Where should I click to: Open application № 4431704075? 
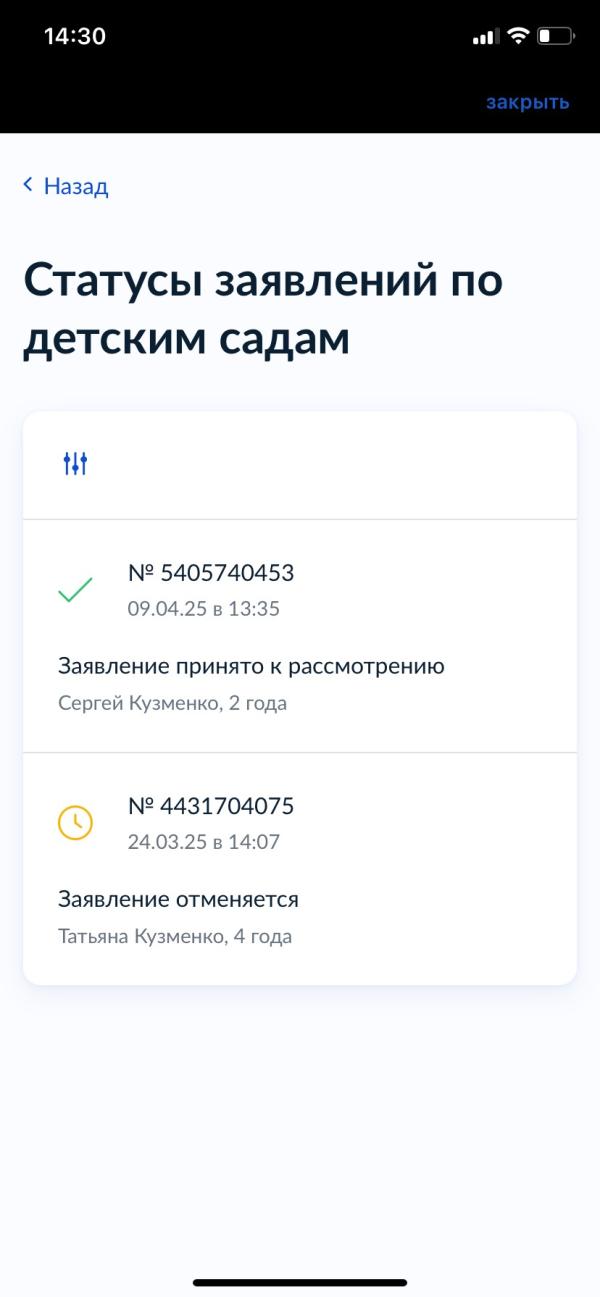(211, 806)
